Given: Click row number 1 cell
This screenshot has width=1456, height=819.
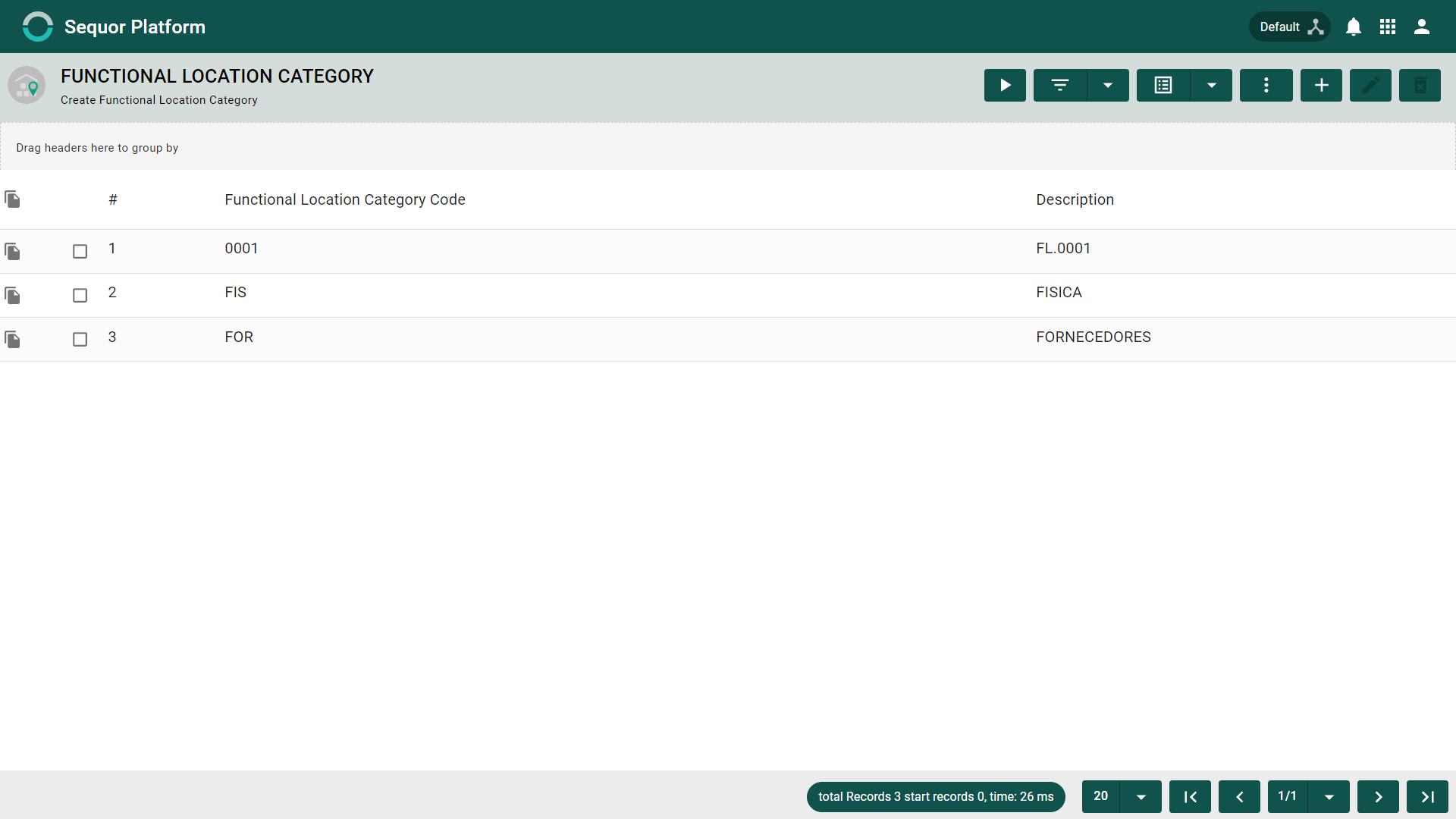Looking at the screenshot, I should tap(112, 249).
